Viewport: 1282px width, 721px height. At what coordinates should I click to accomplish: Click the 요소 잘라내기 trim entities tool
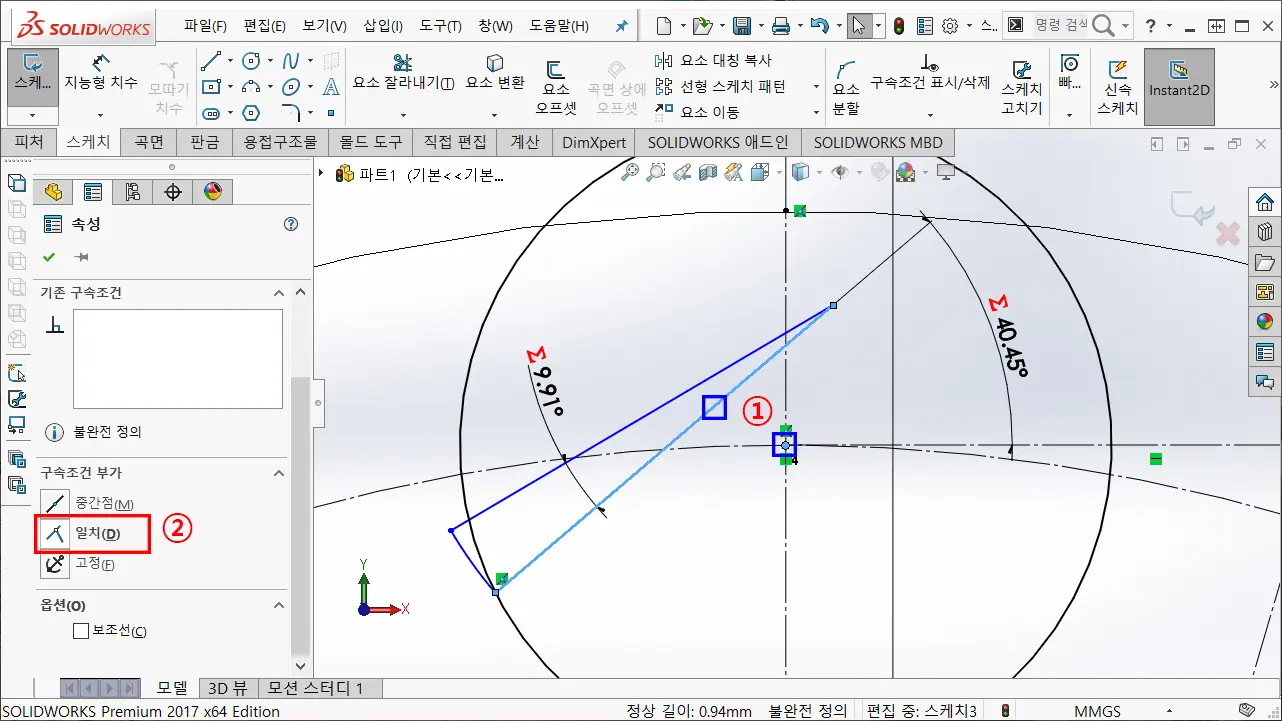[403, 72]
